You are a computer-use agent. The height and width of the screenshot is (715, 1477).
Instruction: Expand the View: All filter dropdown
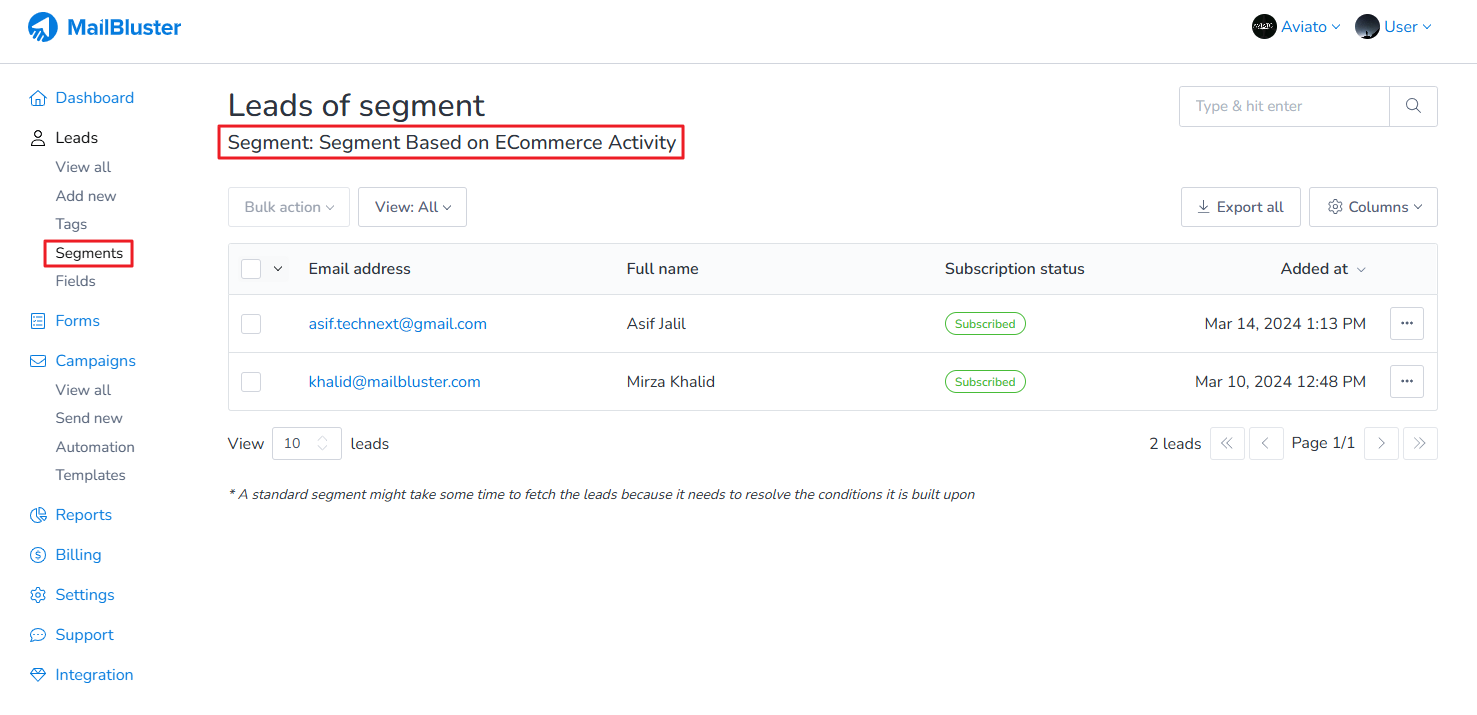(412, 207)
